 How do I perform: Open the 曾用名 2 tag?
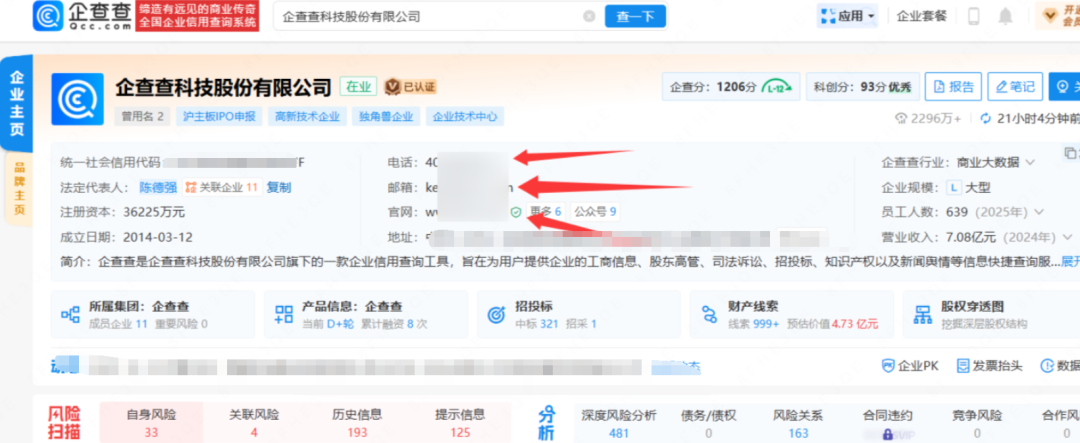pos(143,116)
